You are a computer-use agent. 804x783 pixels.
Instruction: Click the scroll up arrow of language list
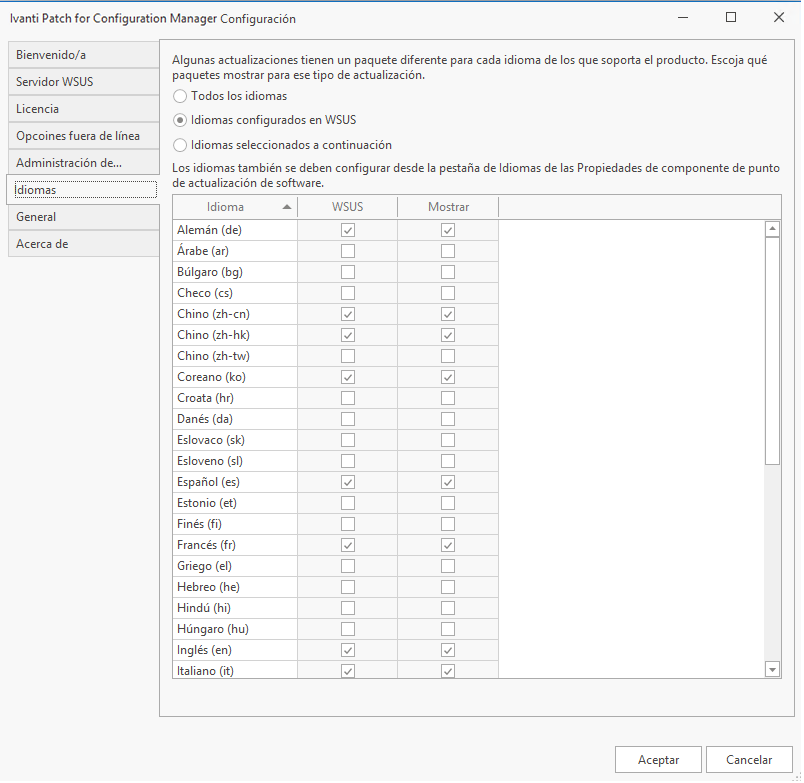[x=772, y=229]
